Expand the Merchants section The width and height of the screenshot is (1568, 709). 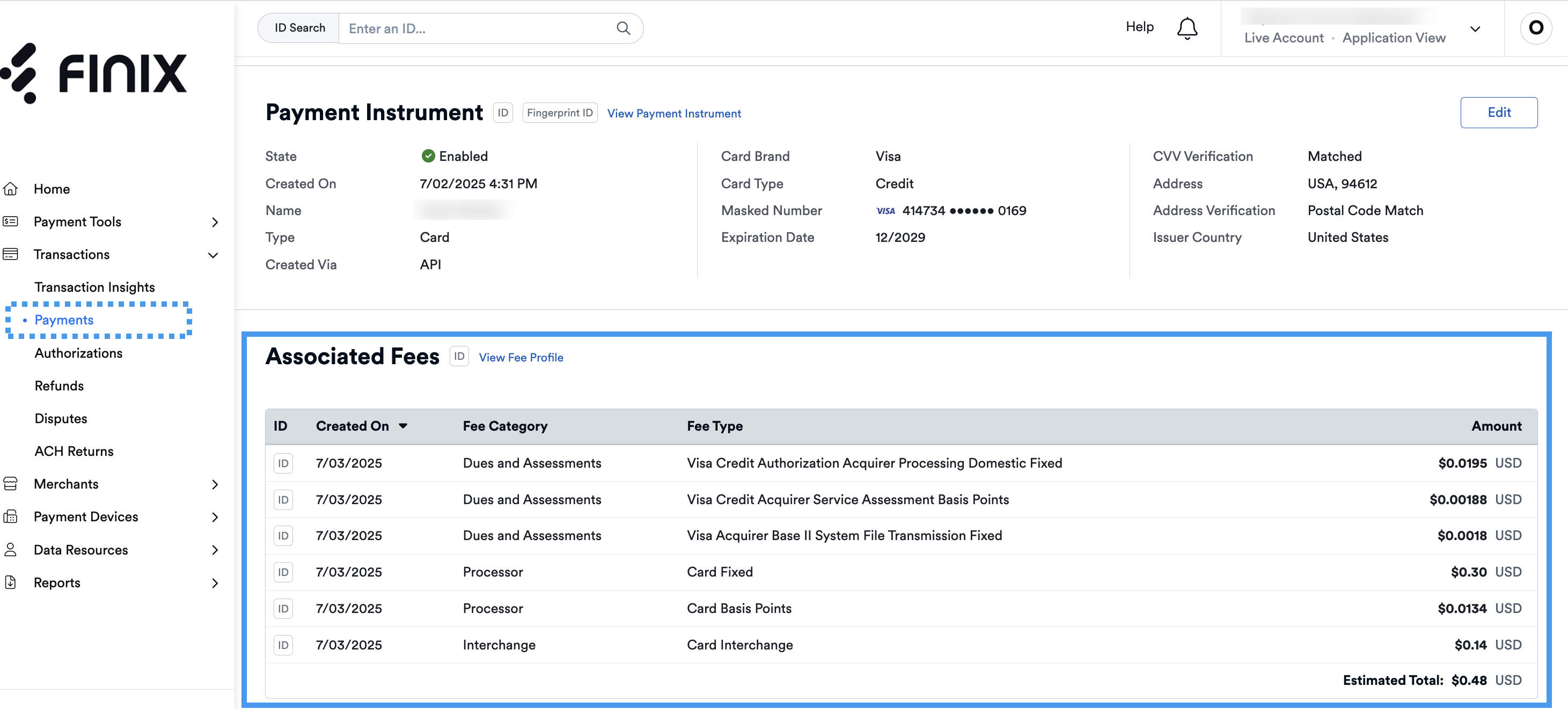215,484
